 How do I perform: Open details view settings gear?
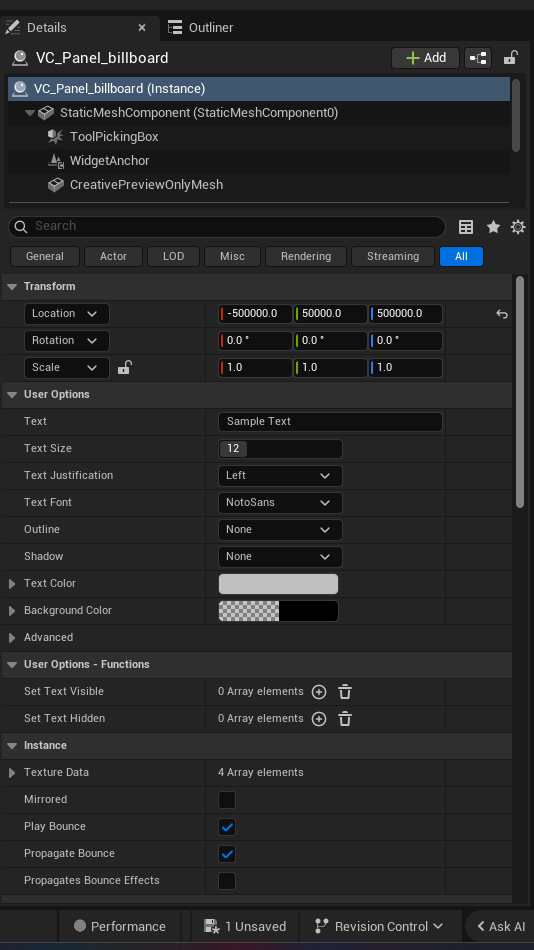(x=518, y=227)
